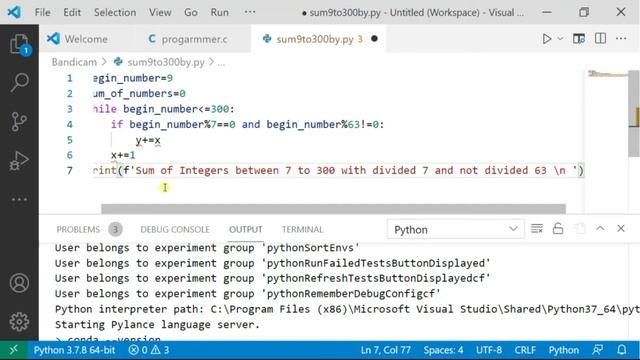640x360 pixels.
Task: Run the Python file with play button
Action: coord(547,39)
